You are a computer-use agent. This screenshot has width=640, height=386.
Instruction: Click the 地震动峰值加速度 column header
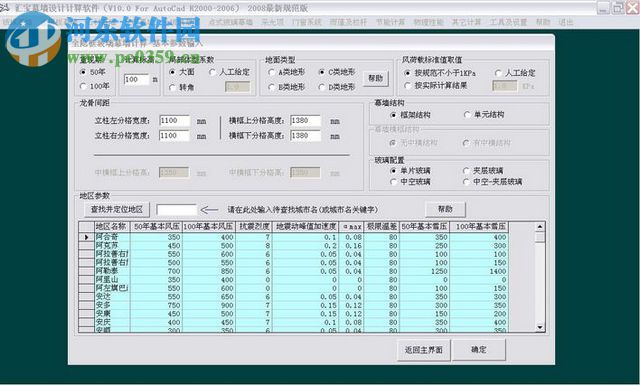305,227
